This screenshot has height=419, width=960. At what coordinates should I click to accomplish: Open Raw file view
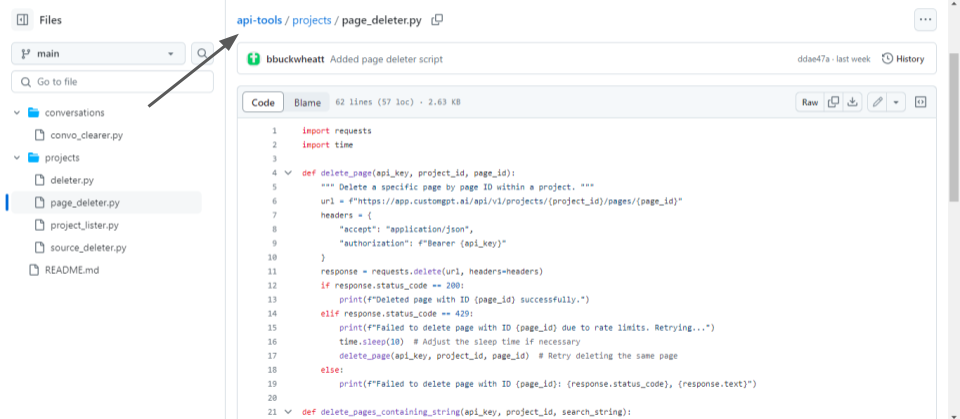point(810,103)
